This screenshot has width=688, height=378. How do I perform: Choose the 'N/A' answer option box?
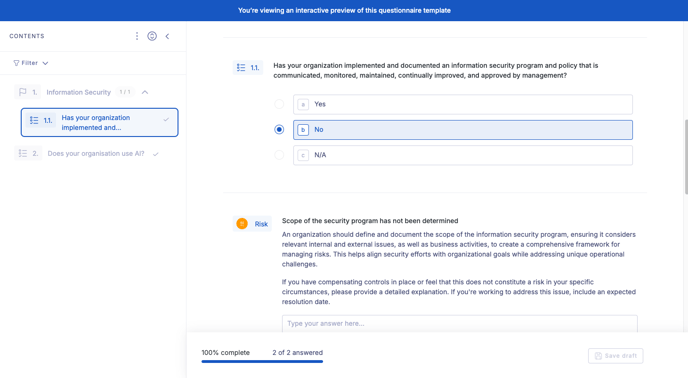(463, 155)
